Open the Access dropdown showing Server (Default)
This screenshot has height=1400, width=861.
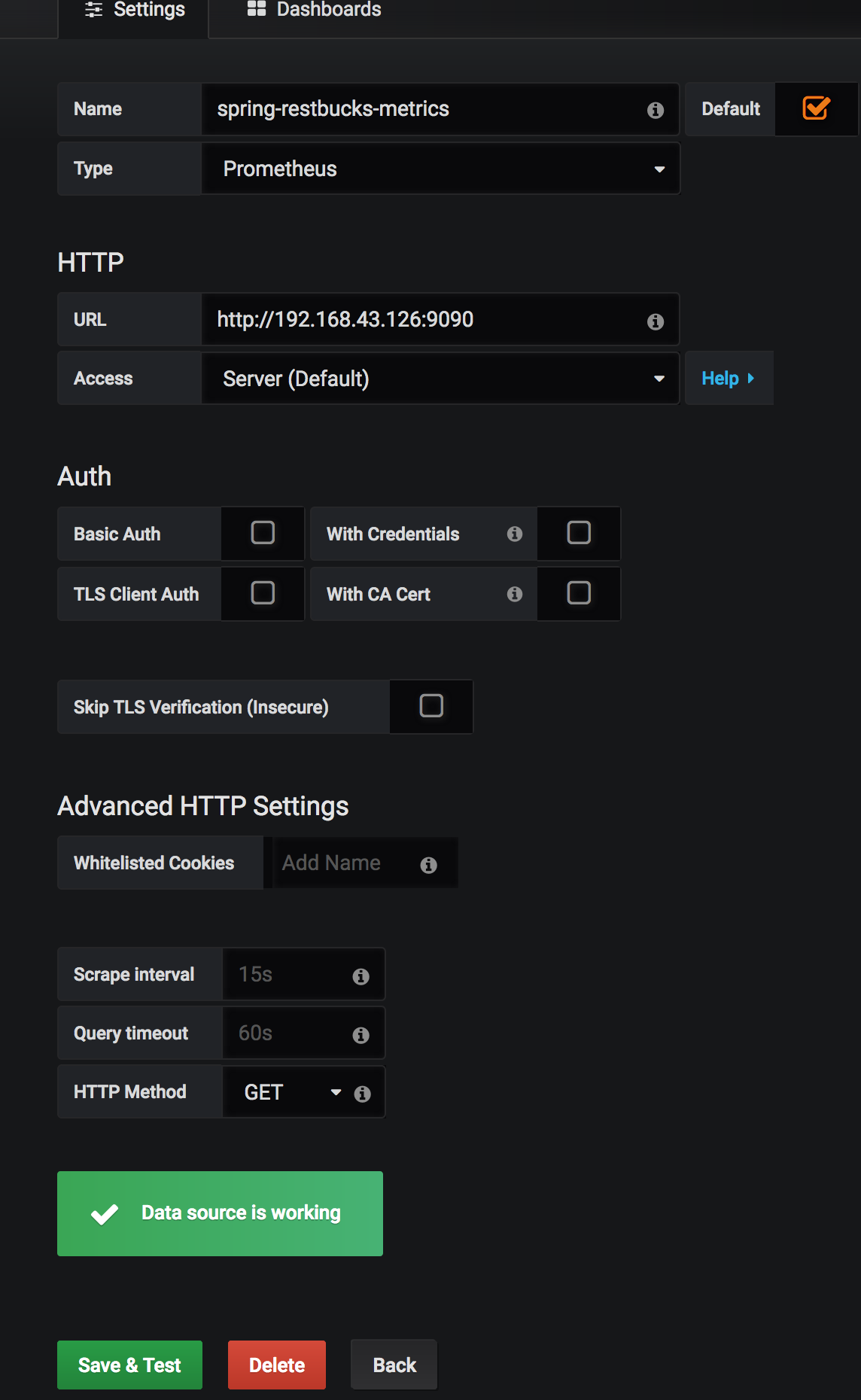(x=441, y=379)
